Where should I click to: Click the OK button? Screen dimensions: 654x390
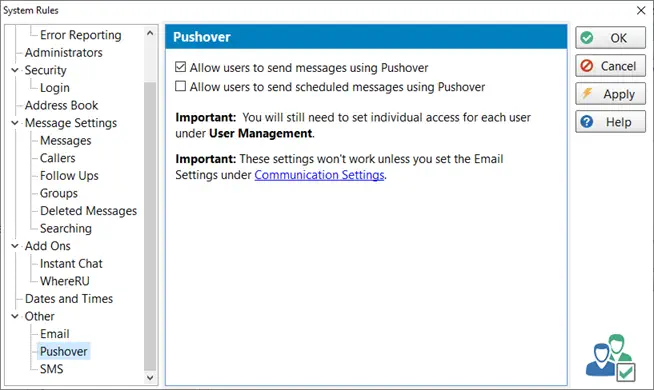(610, 38)
